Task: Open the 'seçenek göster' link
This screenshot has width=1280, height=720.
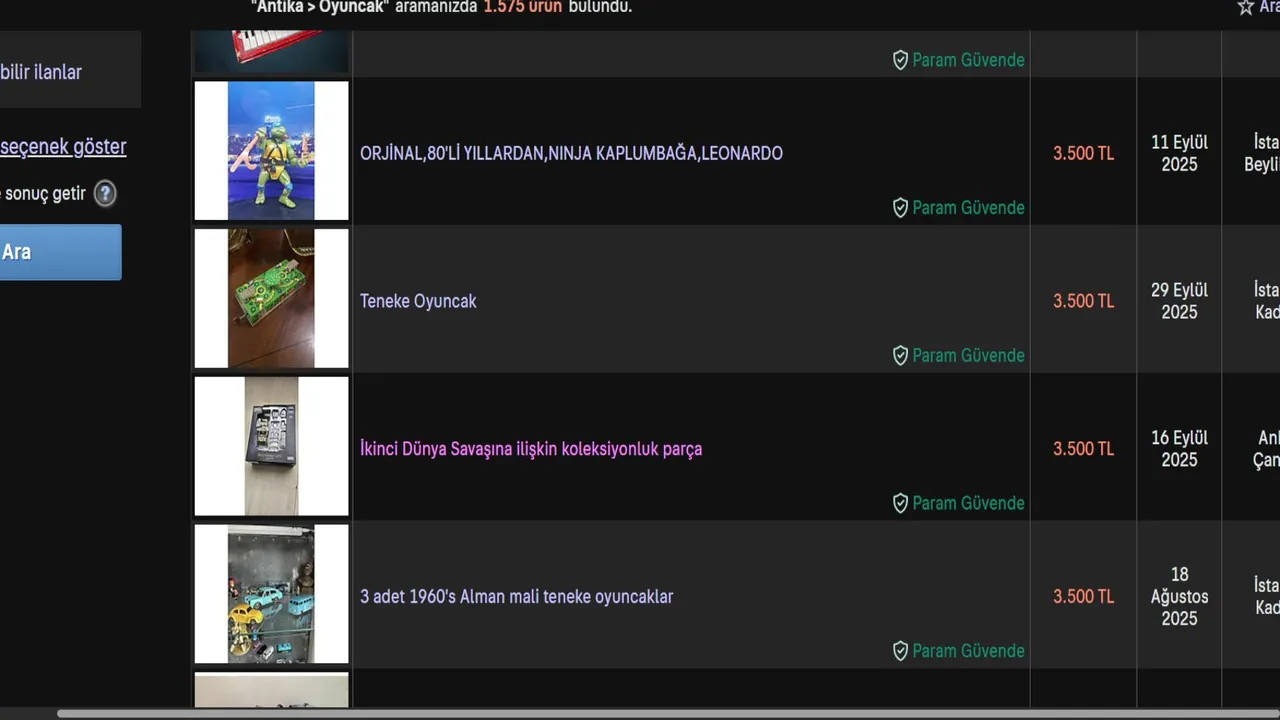Action: pos(63,147)
